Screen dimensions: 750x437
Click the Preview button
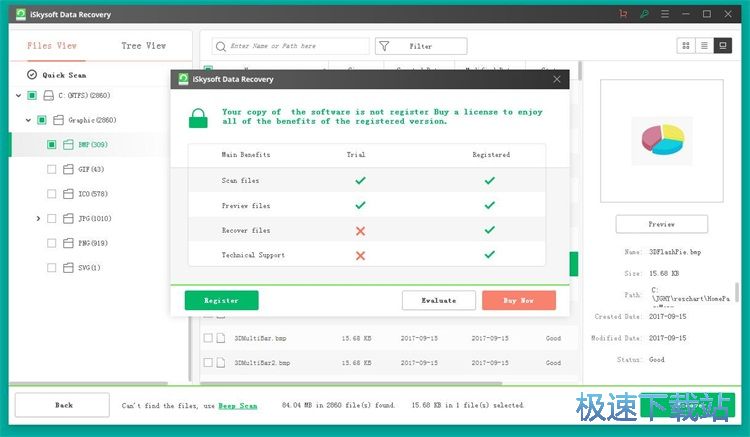[662, 224]
